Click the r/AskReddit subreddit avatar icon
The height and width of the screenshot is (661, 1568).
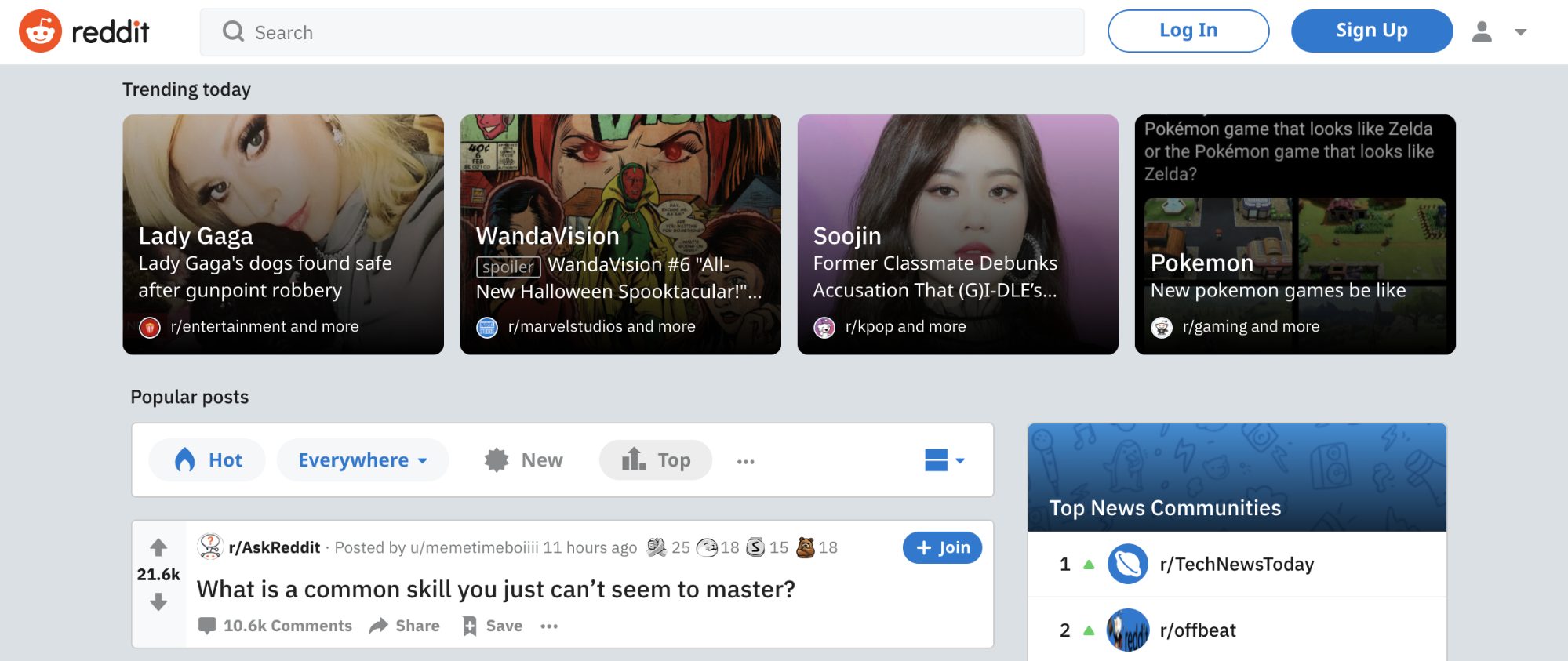[209, 547]
